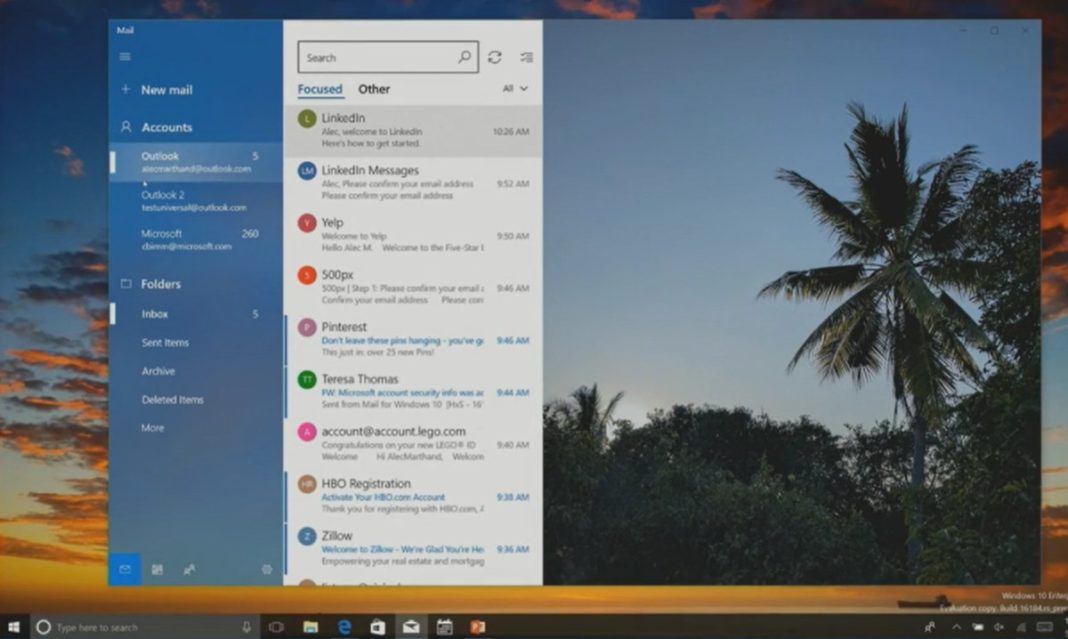The width and height of the screenshot is (1068, 639).
Task: Open the message filter options icon
Action: tap(527, 57)
